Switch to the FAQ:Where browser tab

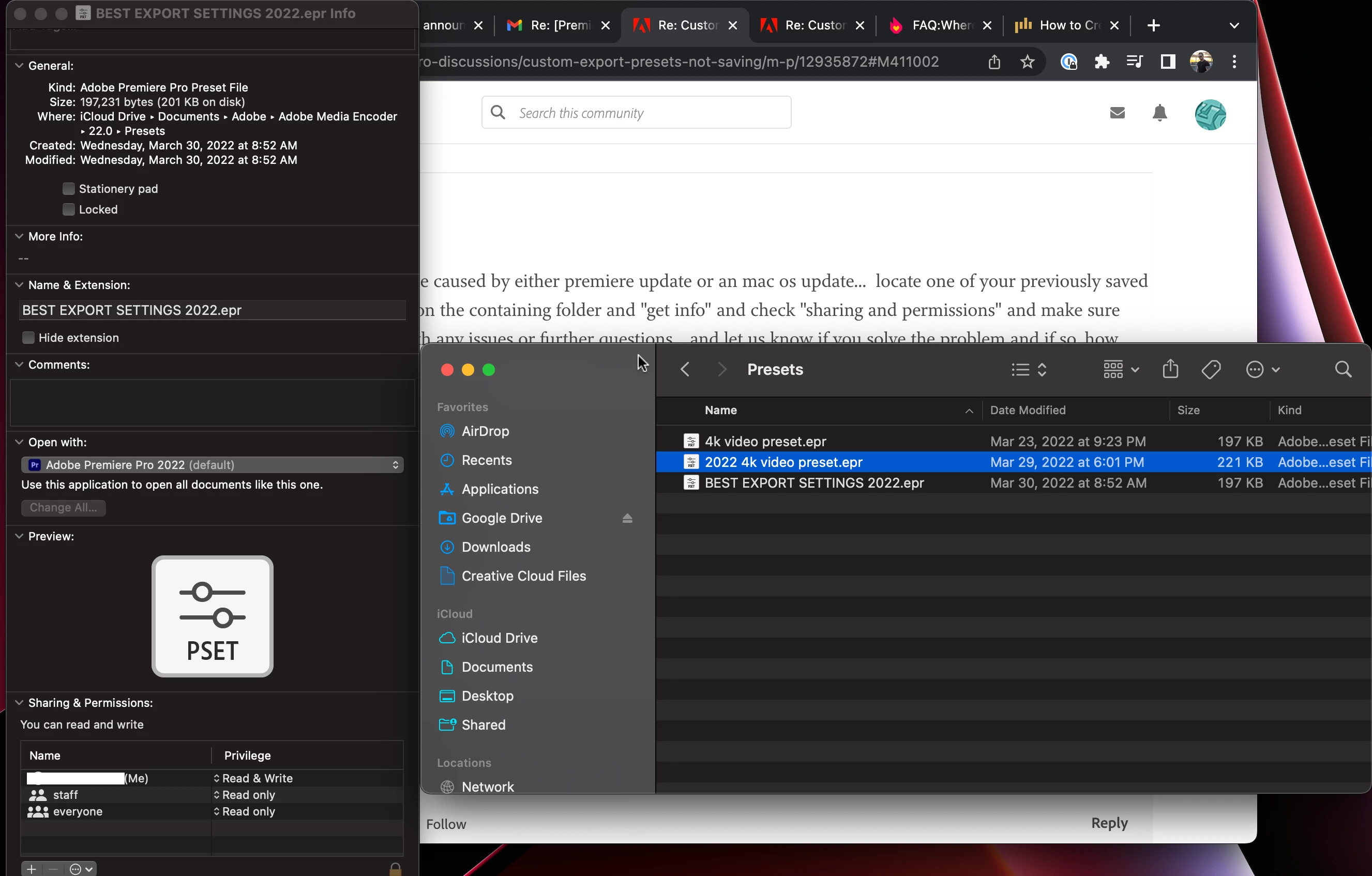click(939, 25)
